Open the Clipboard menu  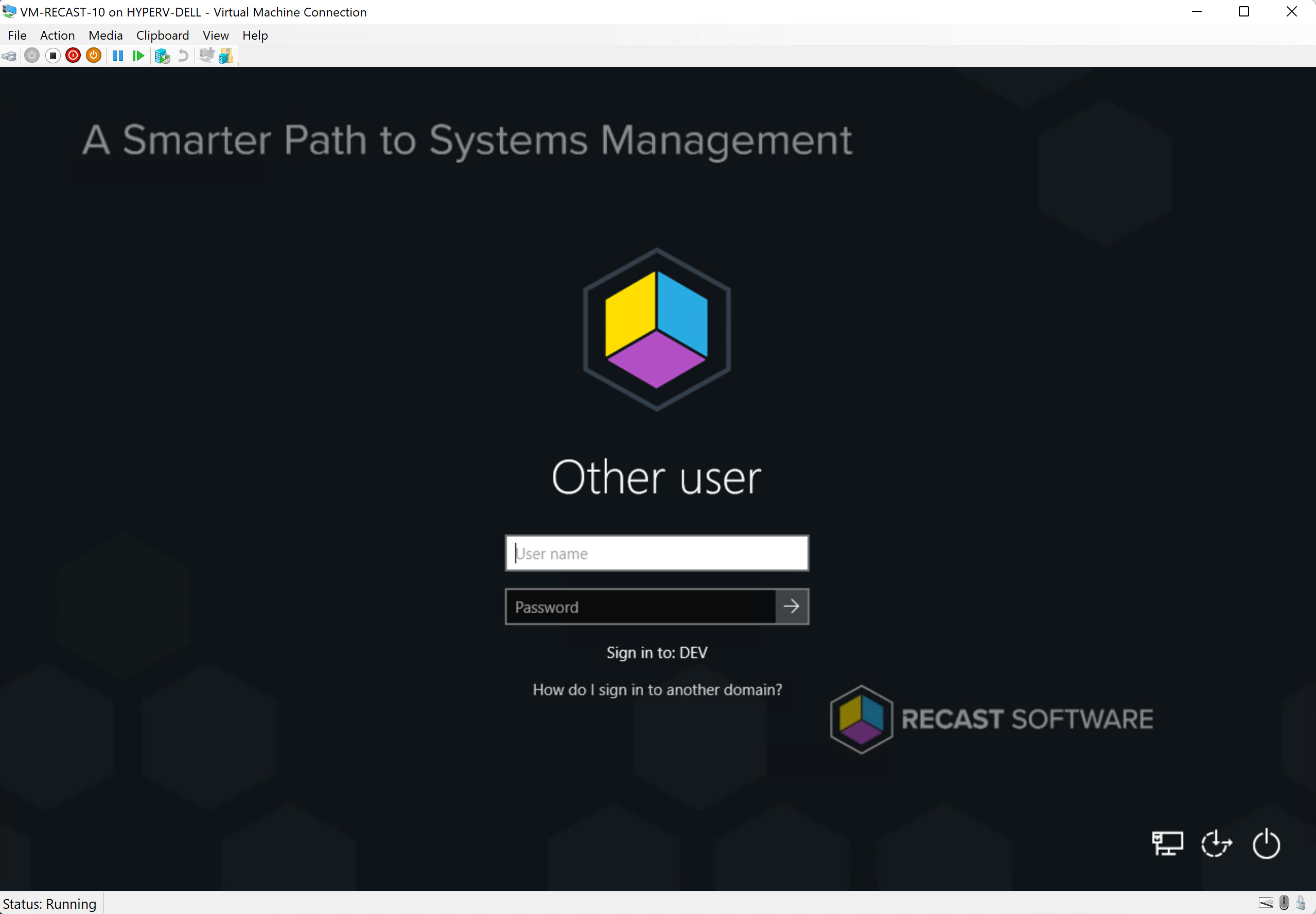point(163,36)
